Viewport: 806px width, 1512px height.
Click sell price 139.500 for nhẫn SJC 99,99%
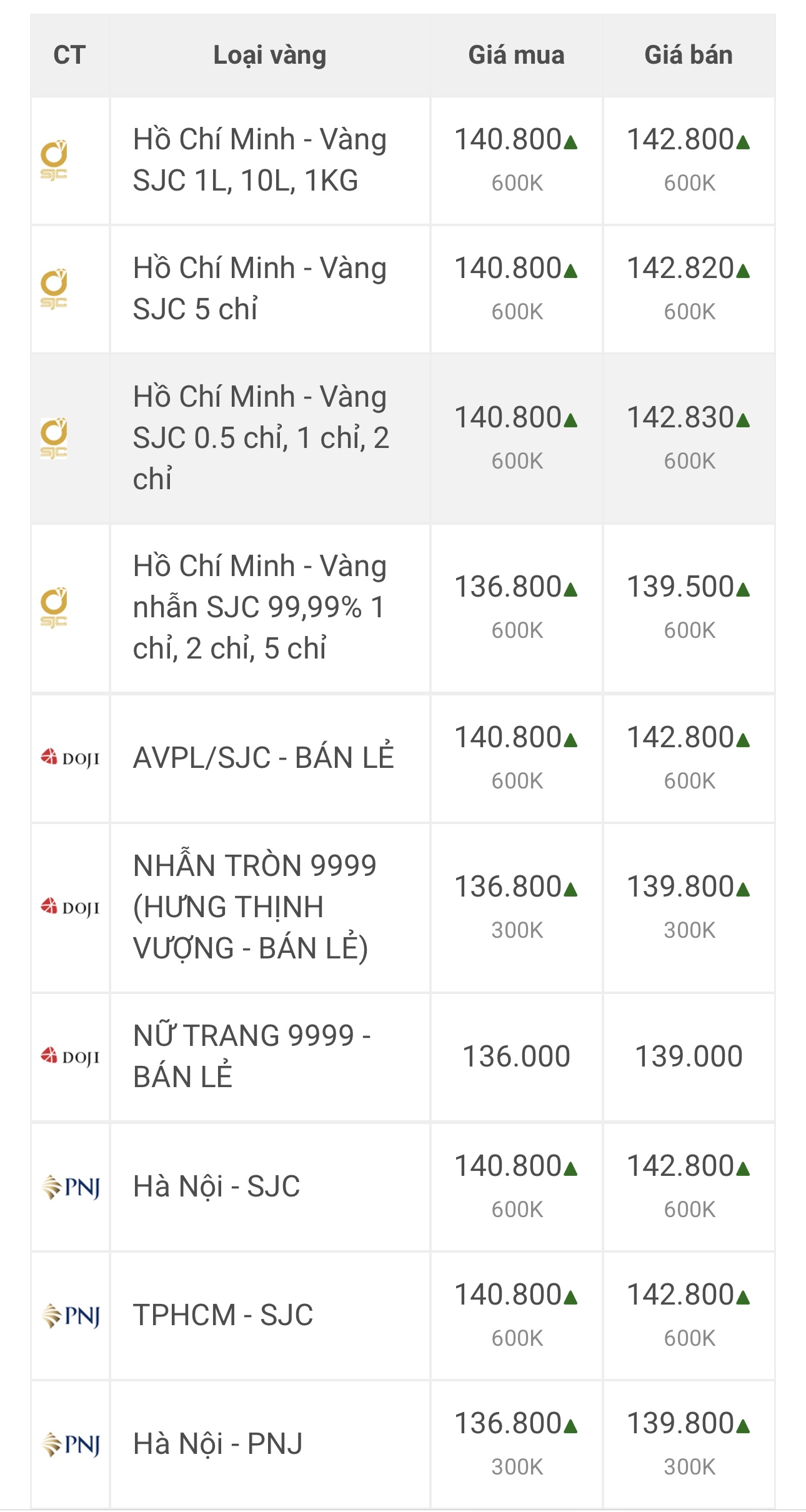(x=680, y=587)
